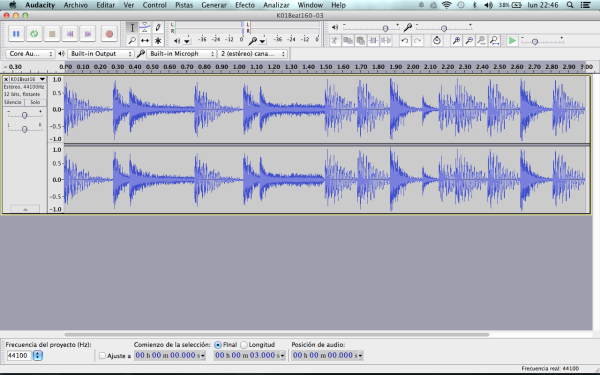Click the Fit Selection zoom icon
The width and height of the screenshot is (600, 375).
coord(481,41)
